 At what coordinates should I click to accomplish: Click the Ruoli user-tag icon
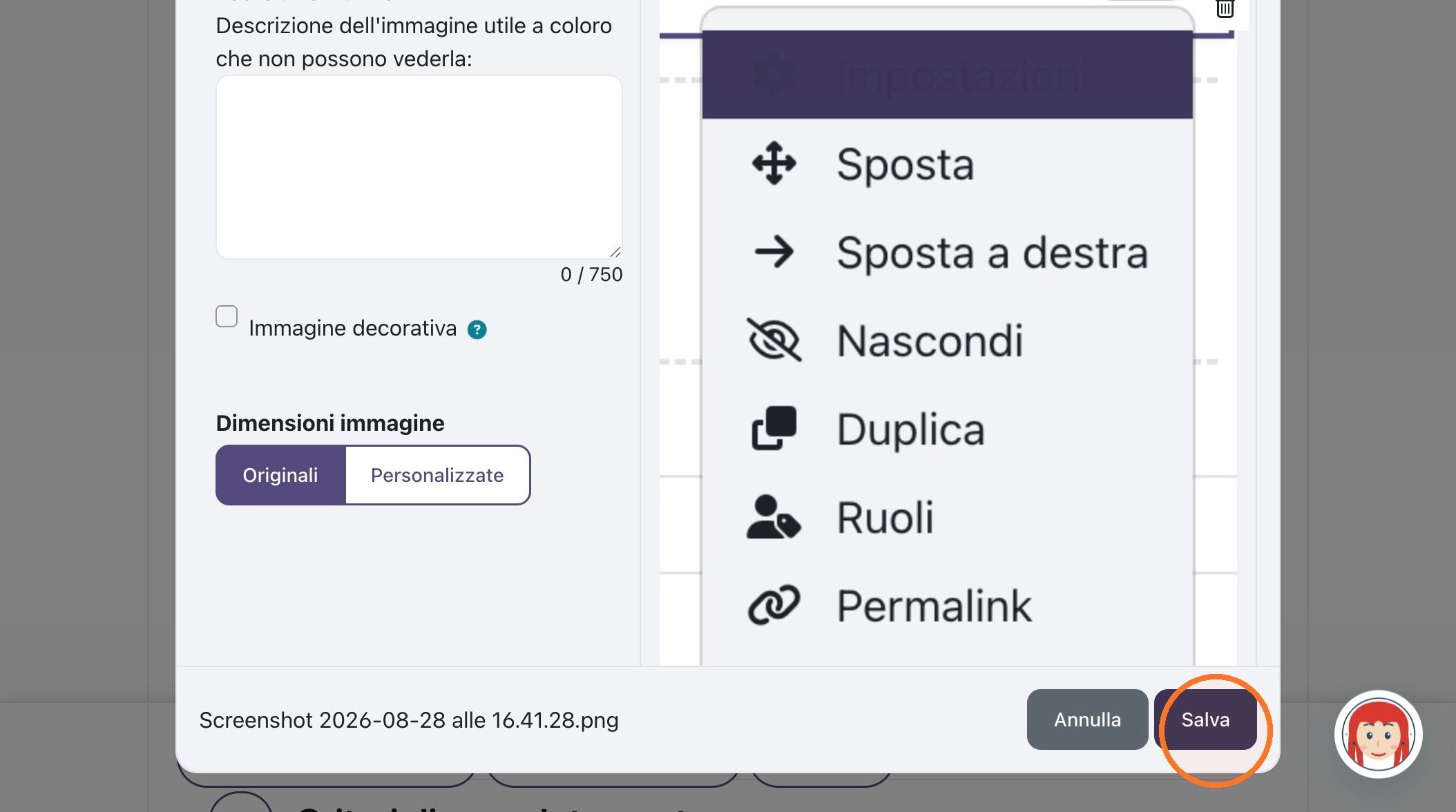[774, 516]
